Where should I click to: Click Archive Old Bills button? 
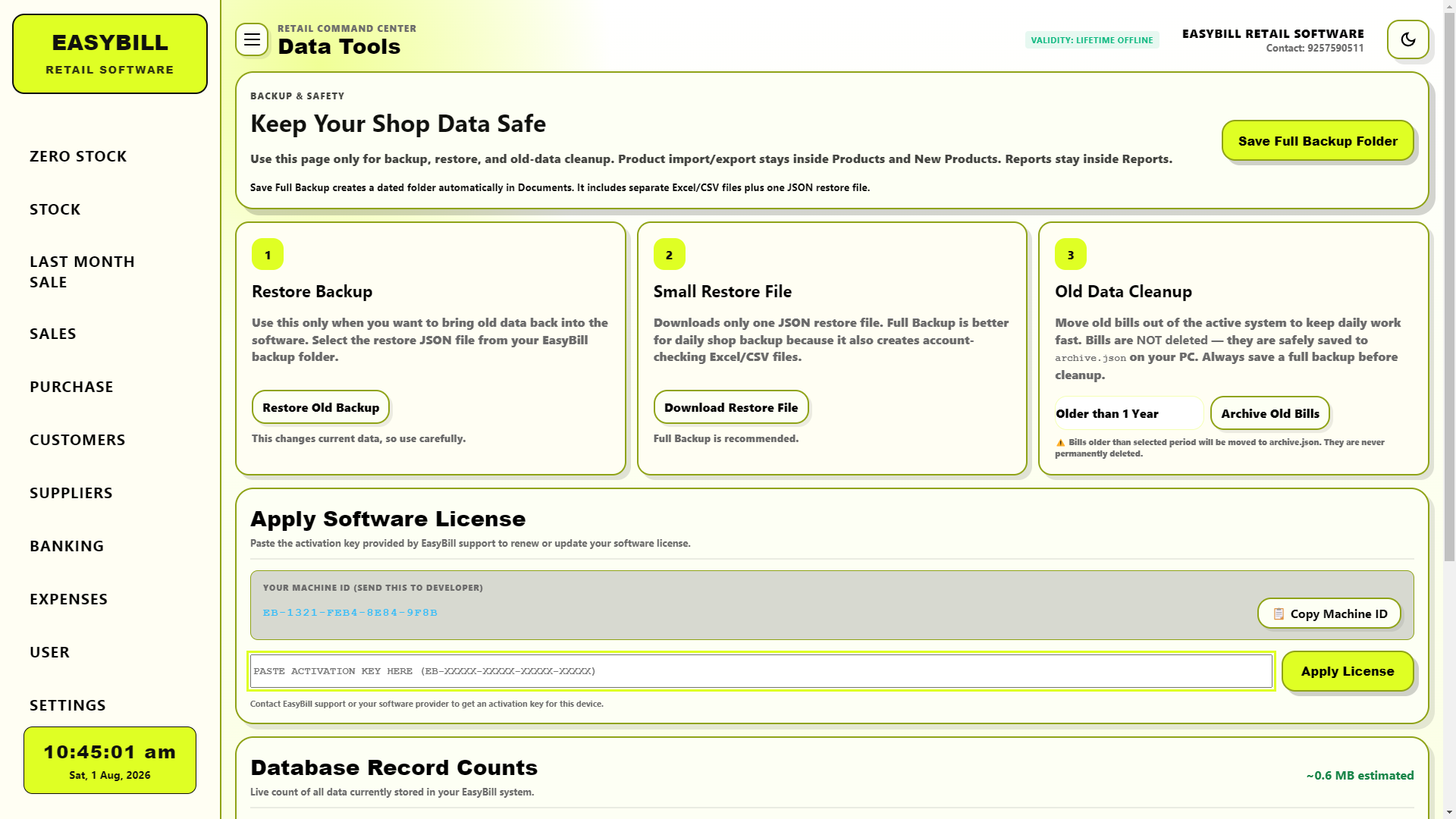(x=1269, y=413)
